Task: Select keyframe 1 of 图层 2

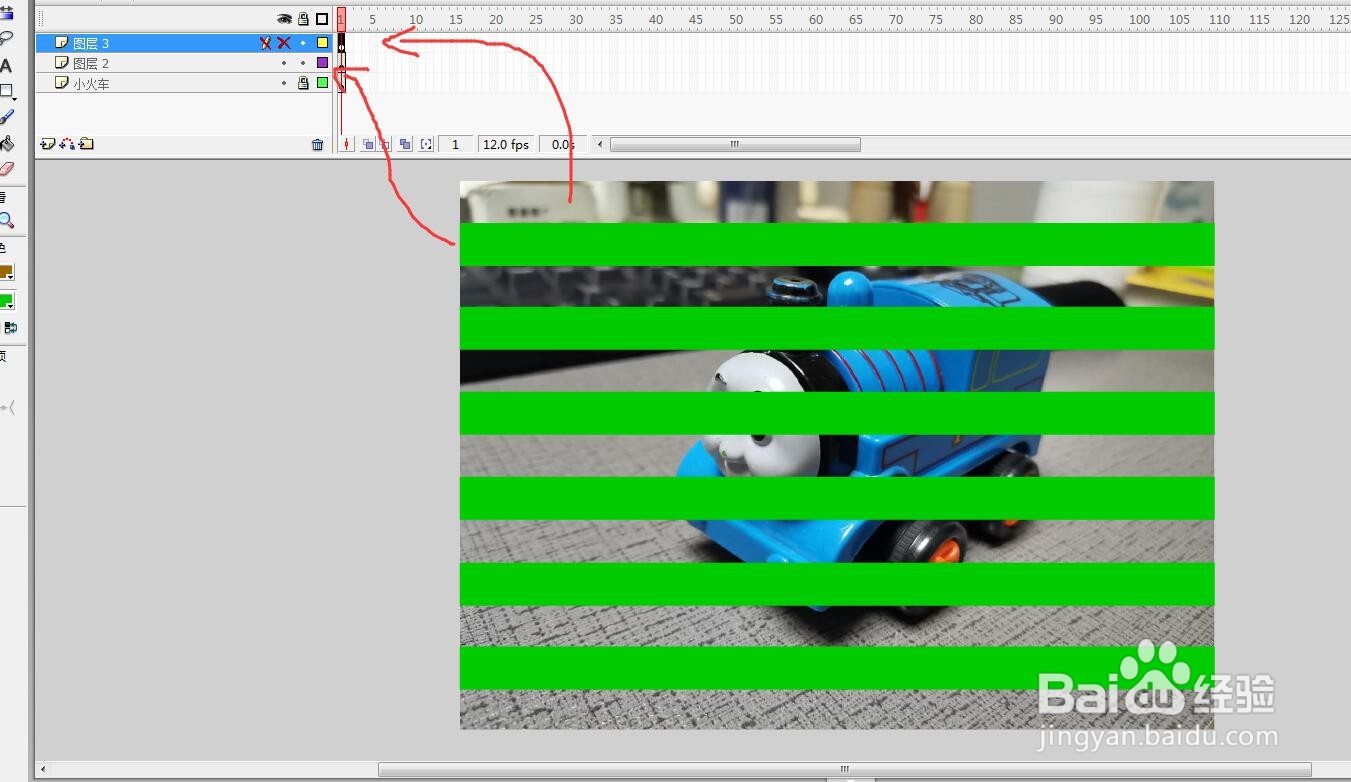Action: point(341,63)
